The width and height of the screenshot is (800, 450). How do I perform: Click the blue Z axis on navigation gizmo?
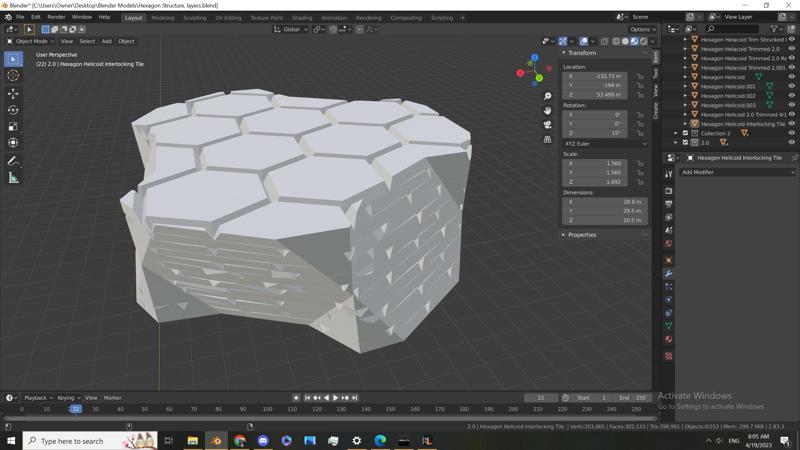[534, 58]
